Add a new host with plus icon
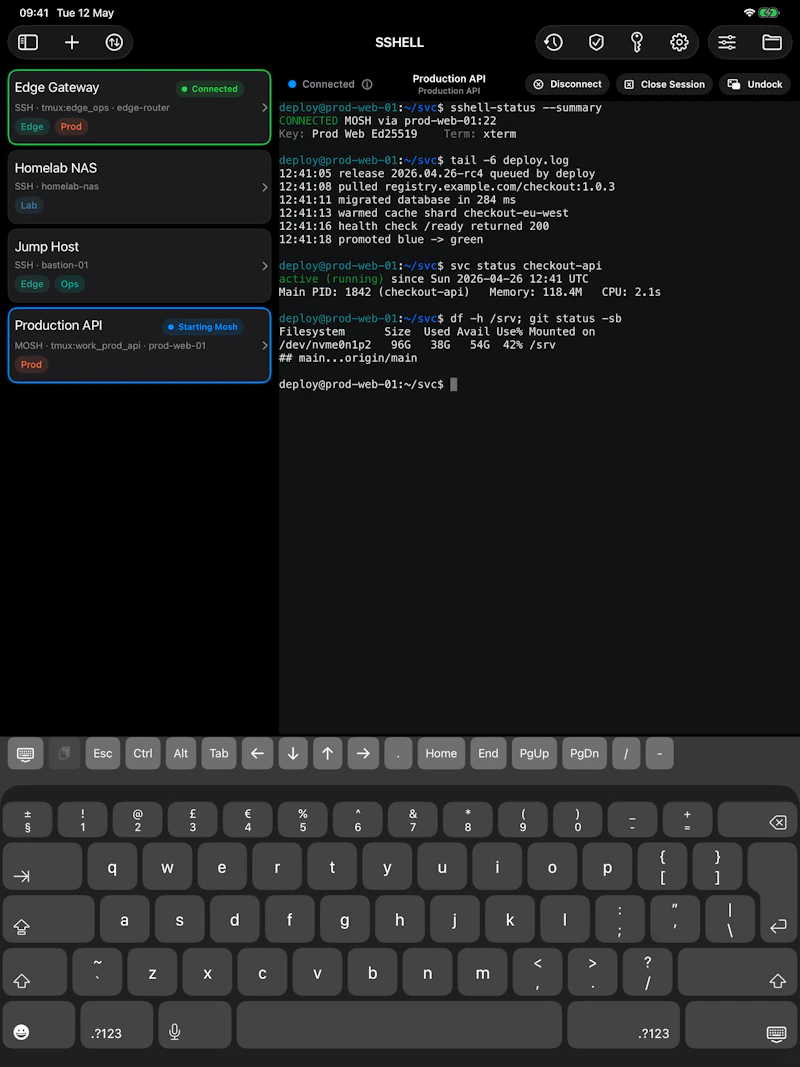This screenshot has height=1067, width=800. [71, 42]
